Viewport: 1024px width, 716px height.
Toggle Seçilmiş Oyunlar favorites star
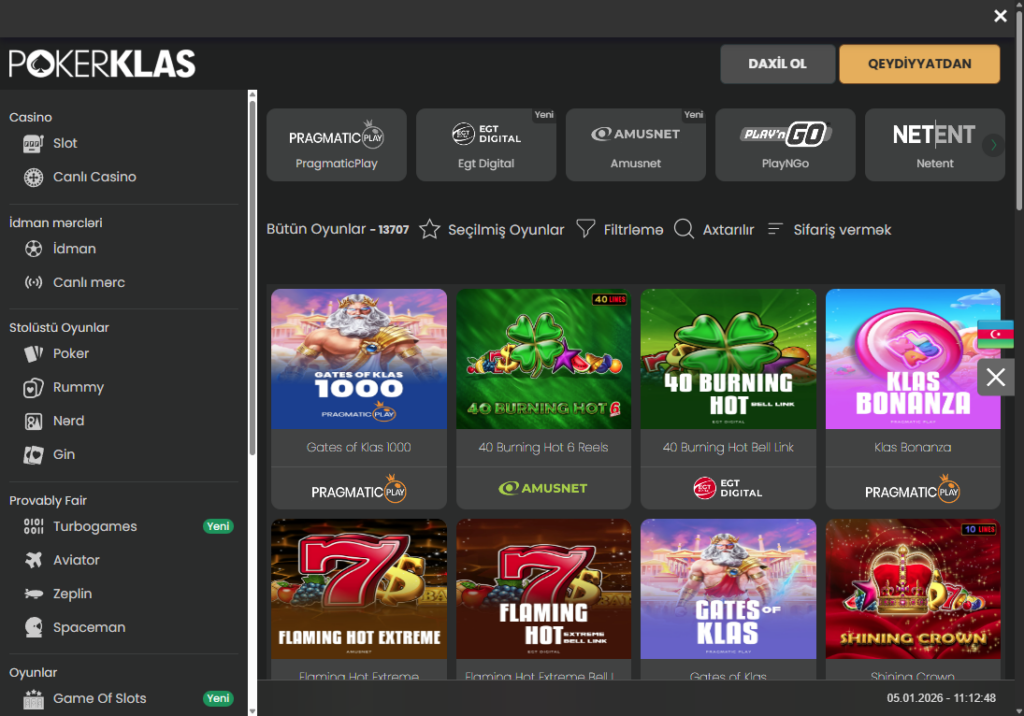[x=430, y=230]
